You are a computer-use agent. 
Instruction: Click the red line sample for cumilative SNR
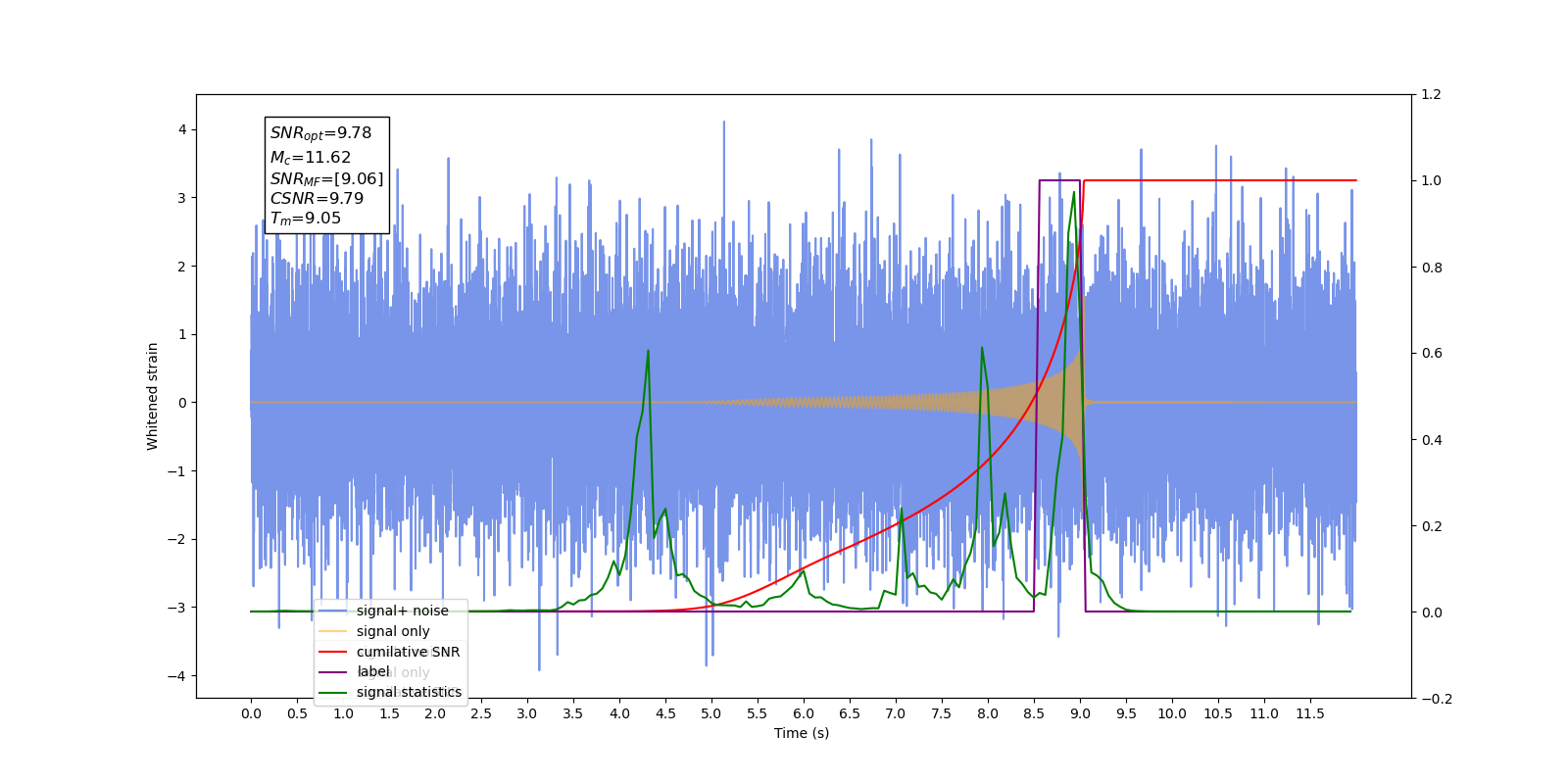click(x=333, y=652)
